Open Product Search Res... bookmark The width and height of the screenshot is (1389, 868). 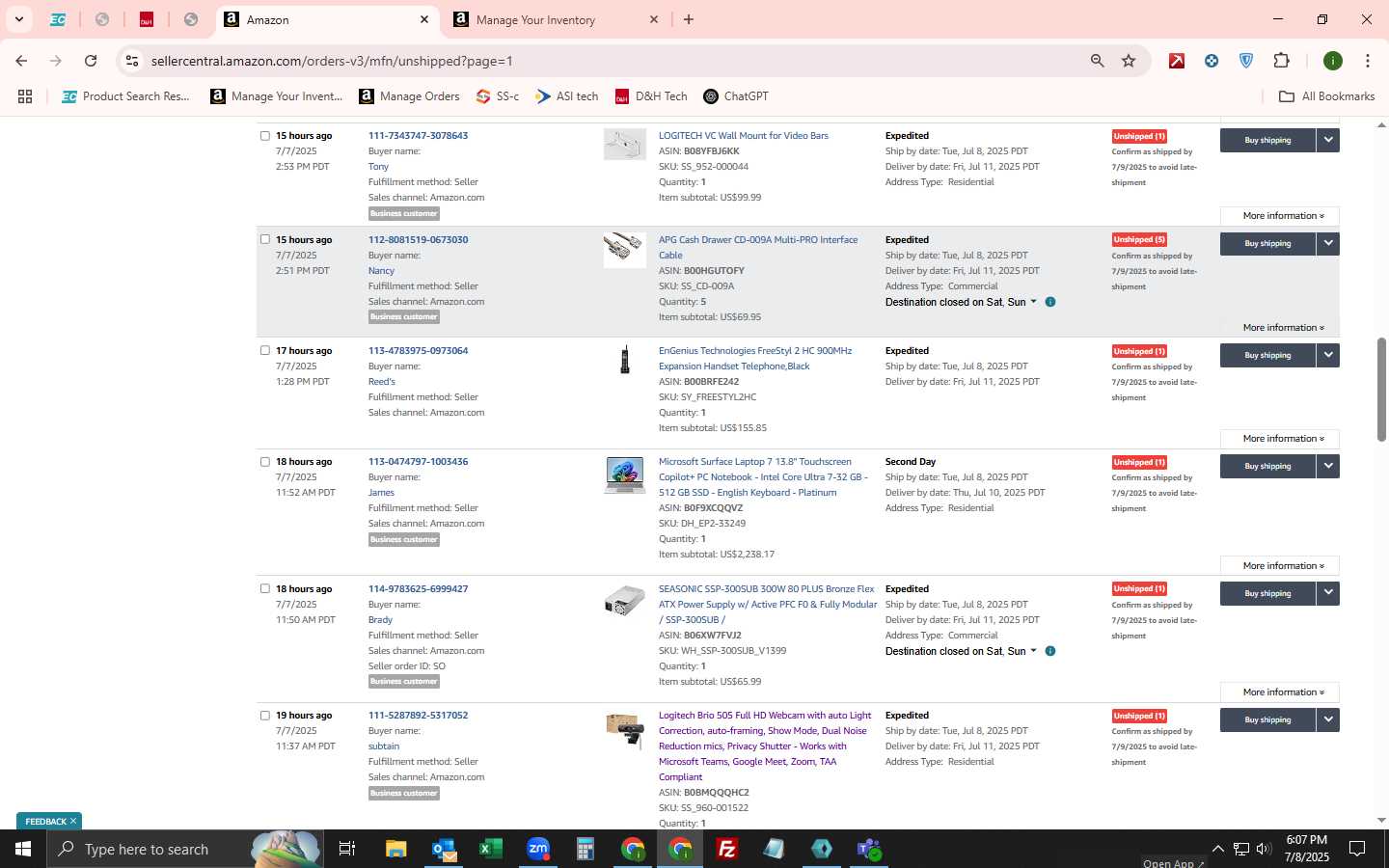coord(125,96)
